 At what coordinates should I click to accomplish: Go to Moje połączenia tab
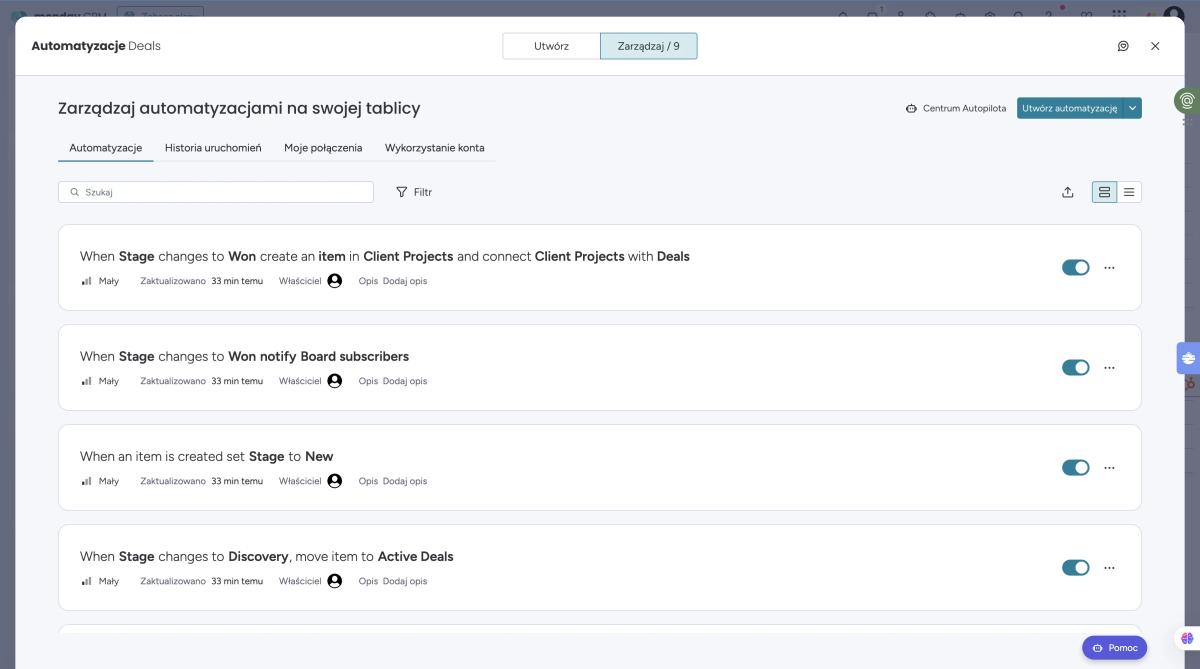(x=323, y=148)
